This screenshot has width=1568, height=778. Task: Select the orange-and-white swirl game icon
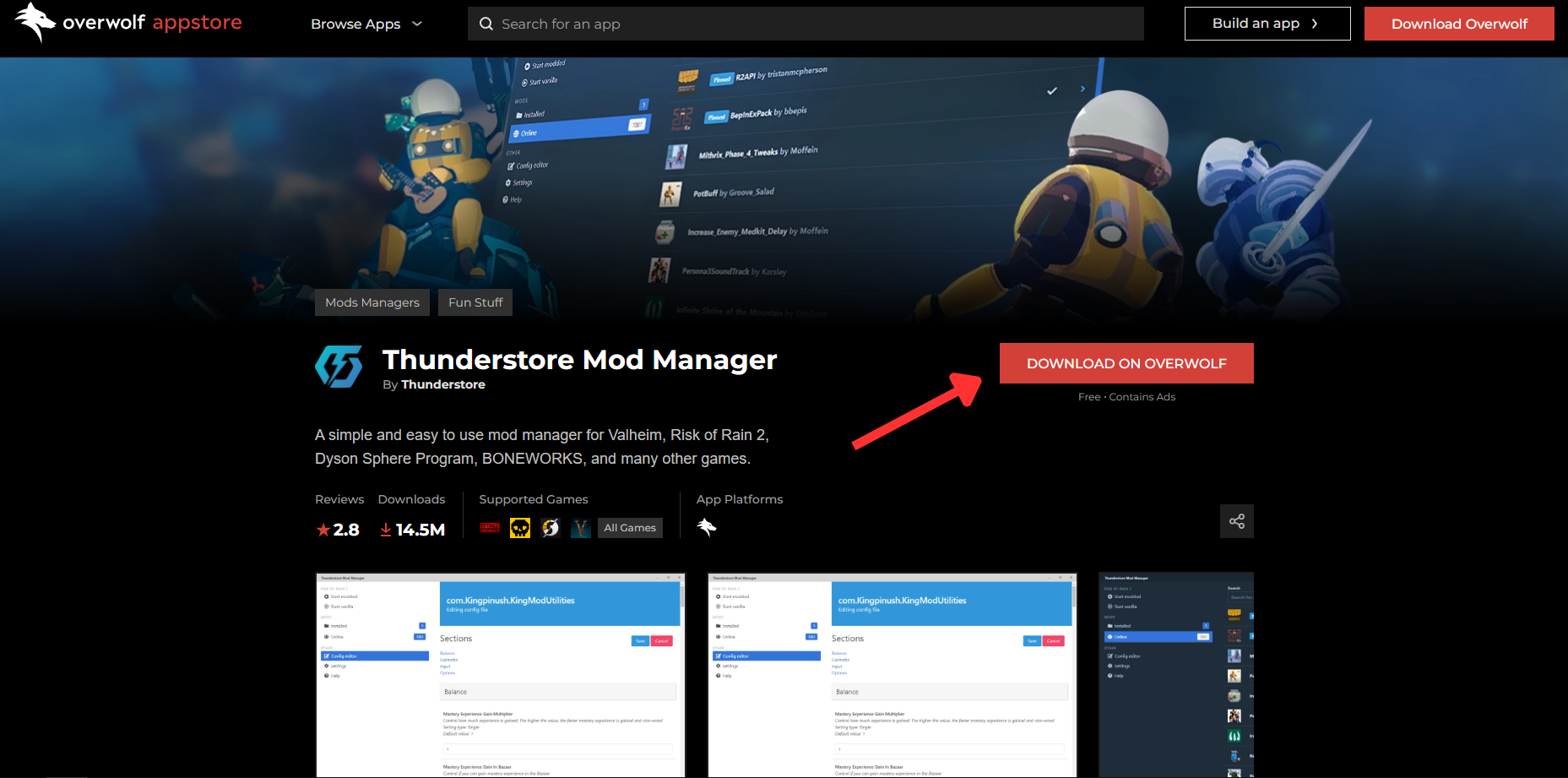coord(551,528)
